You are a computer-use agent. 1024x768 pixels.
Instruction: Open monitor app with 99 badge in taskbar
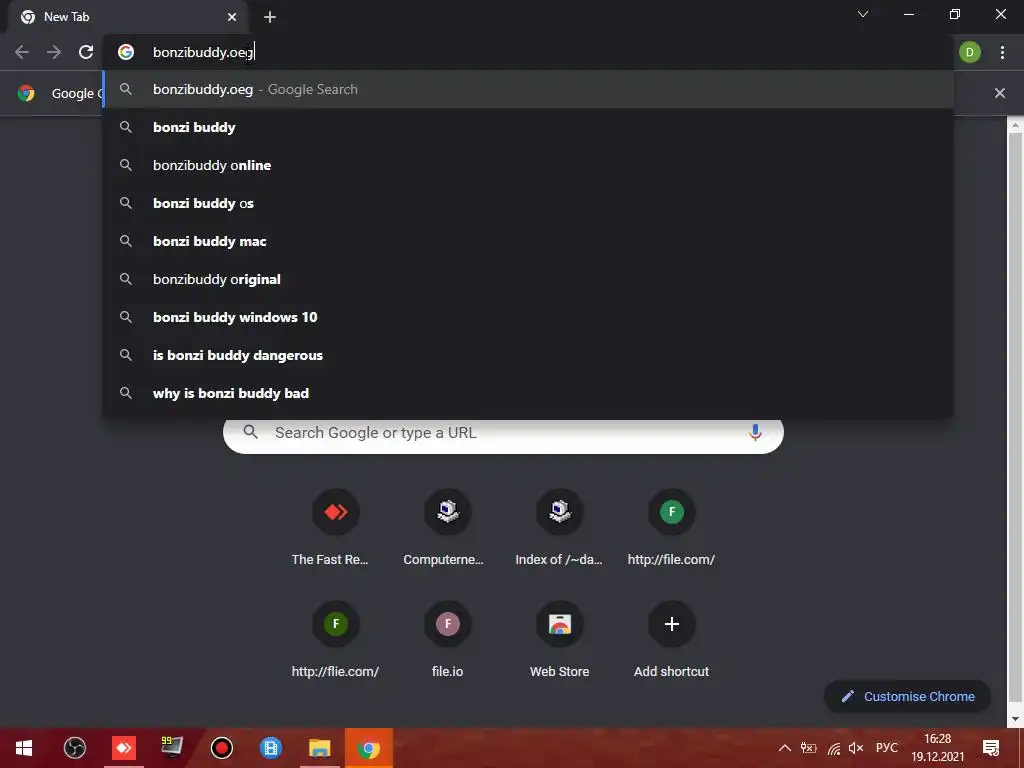tap(172, 748)
